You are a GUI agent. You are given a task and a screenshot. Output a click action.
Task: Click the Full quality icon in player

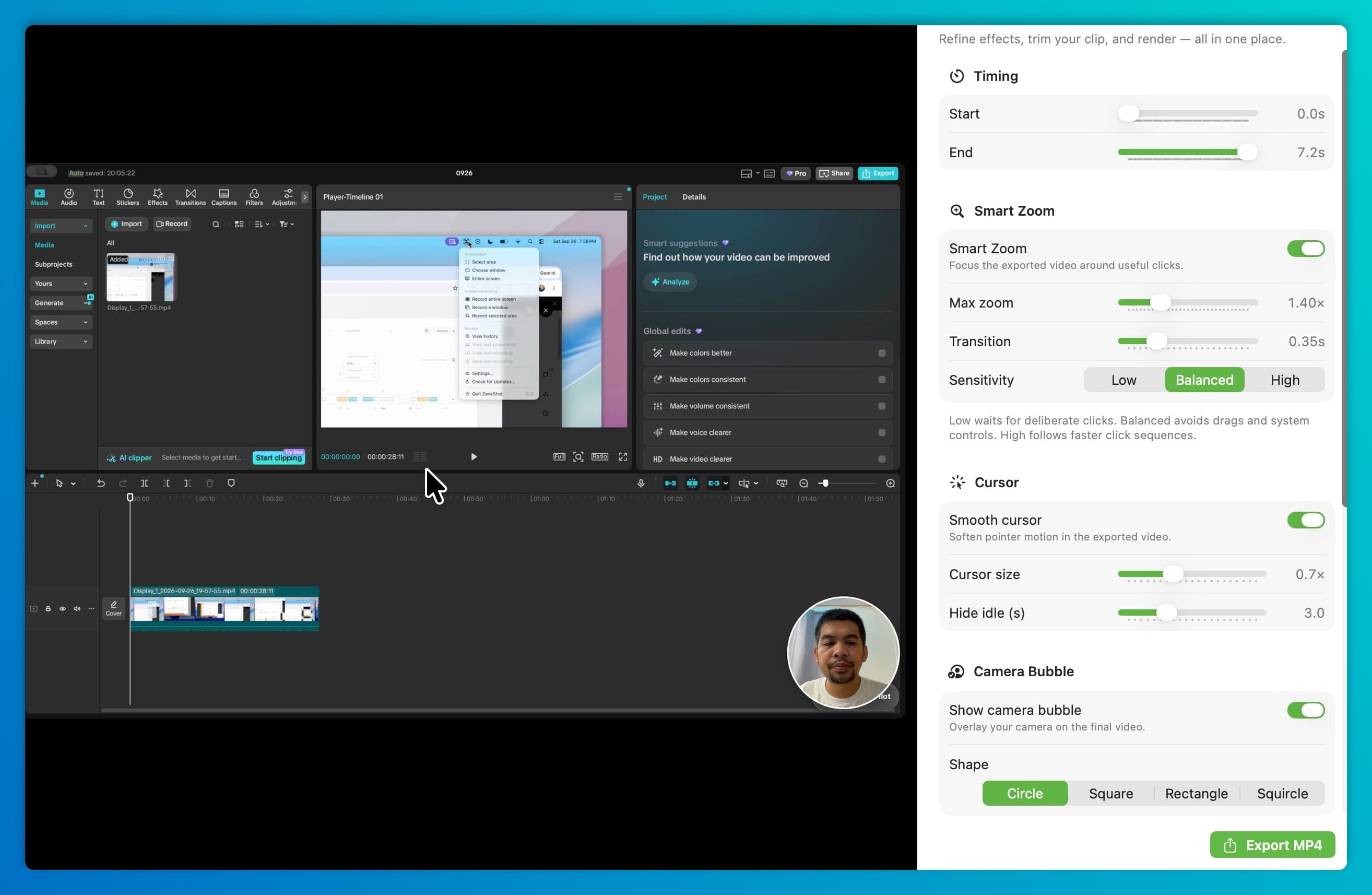(559, 457)
